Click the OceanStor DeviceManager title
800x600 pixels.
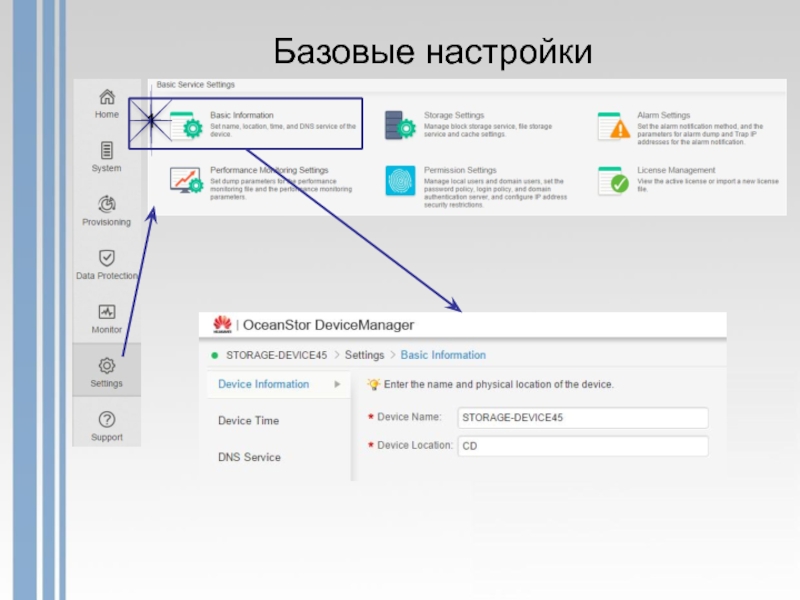click(x=329, y=325)
